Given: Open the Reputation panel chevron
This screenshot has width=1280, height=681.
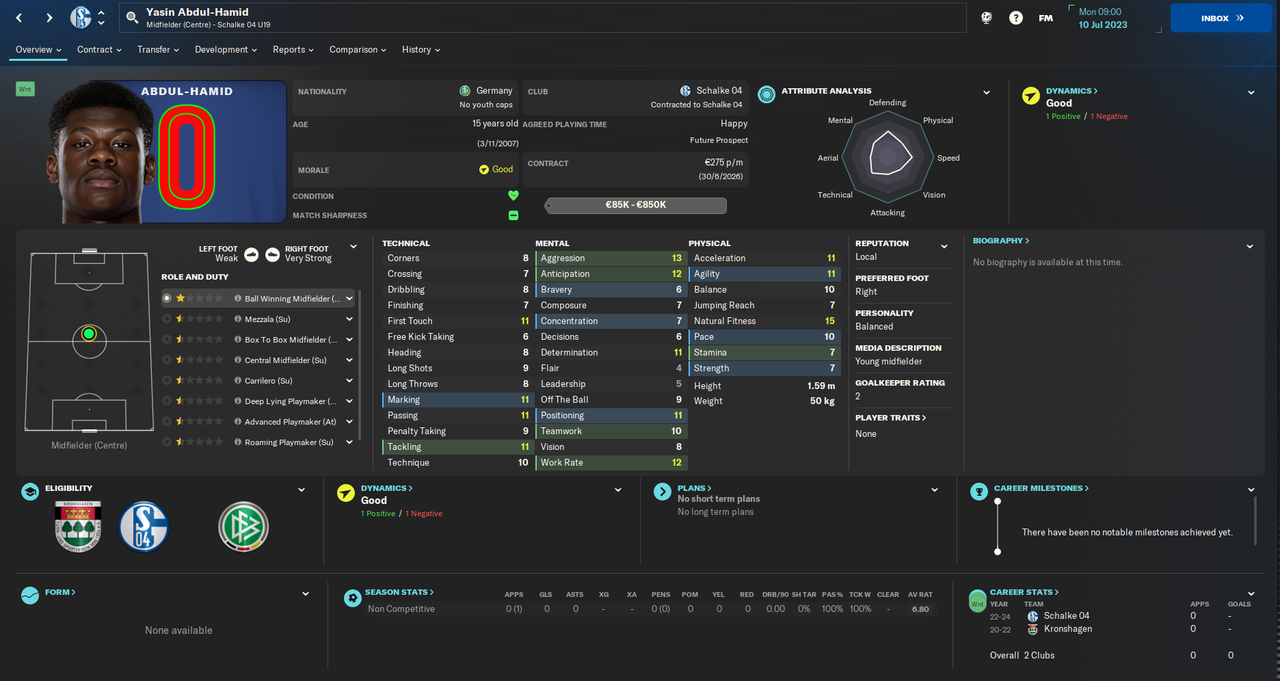Looking at the screenshot, I should 944,246.
